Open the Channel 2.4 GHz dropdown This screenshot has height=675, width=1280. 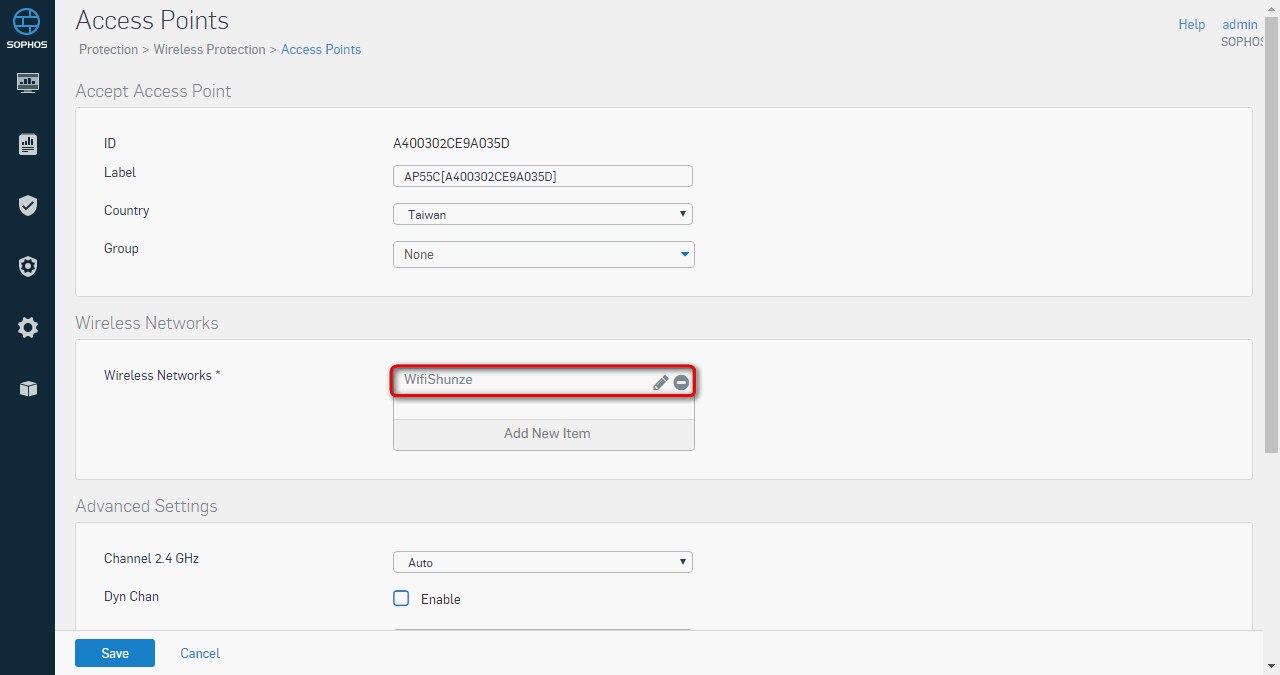click(x=543, y=562)
